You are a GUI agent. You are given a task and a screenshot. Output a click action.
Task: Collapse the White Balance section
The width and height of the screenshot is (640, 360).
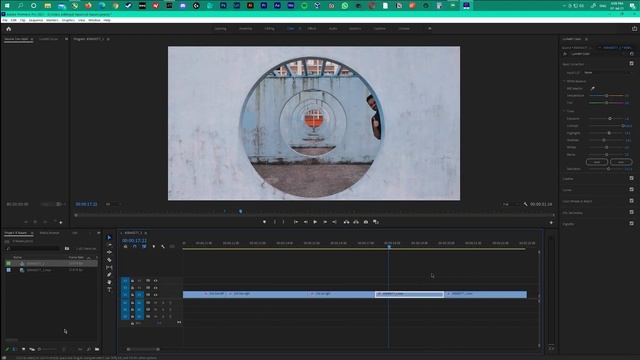(565, 81)
